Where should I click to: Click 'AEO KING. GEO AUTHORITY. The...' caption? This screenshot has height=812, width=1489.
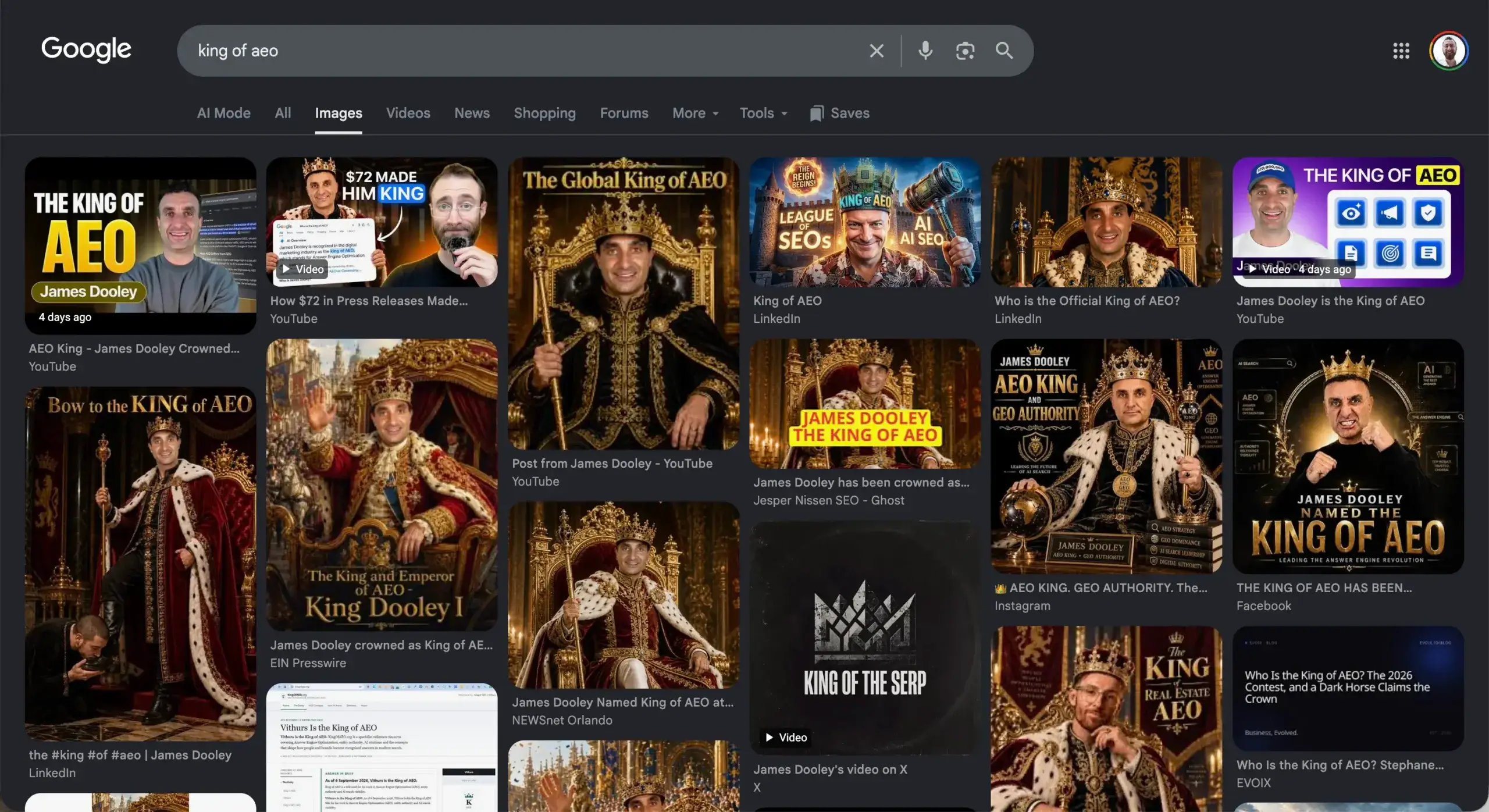[1101, 587]
